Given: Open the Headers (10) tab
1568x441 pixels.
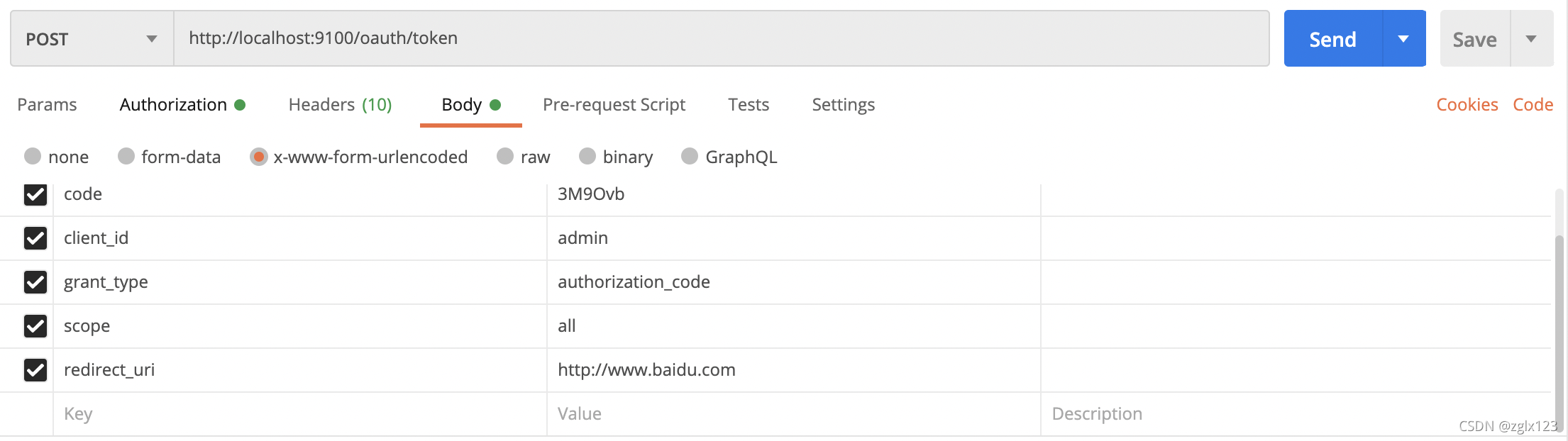Looking at the screenshot, I should click(340, 105).
